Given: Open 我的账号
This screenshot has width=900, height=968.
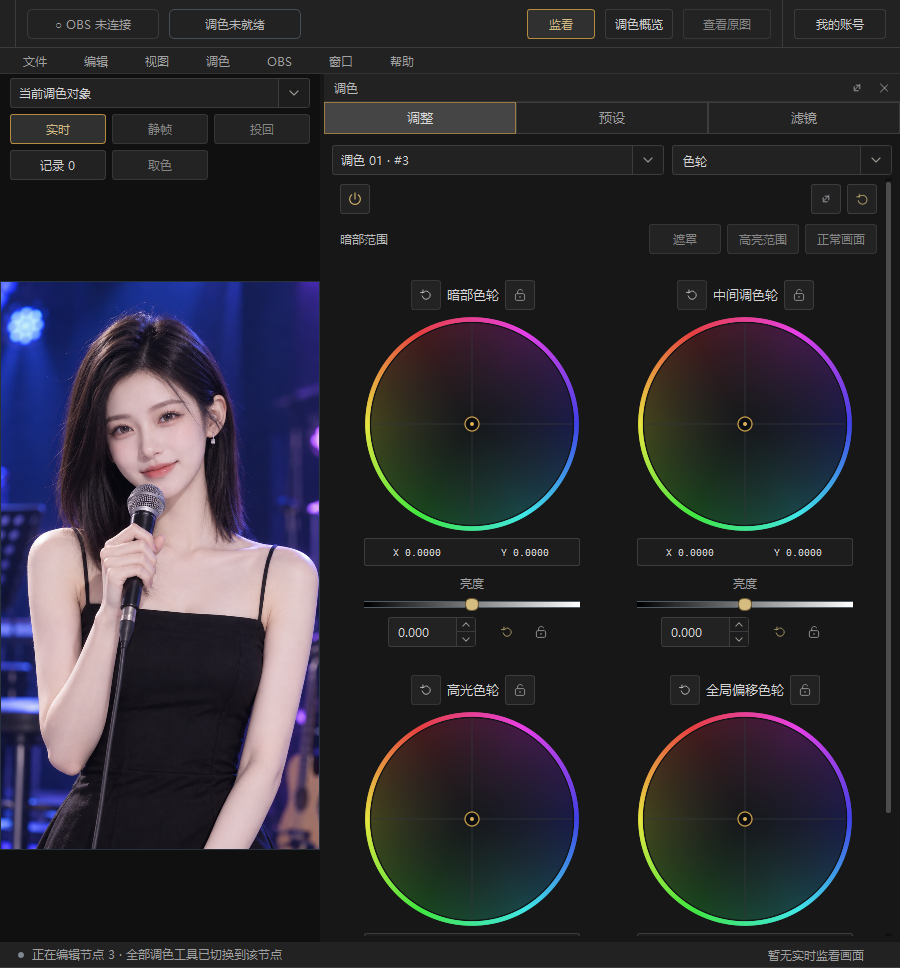Looking at the screenshot, I should (840, 24).
